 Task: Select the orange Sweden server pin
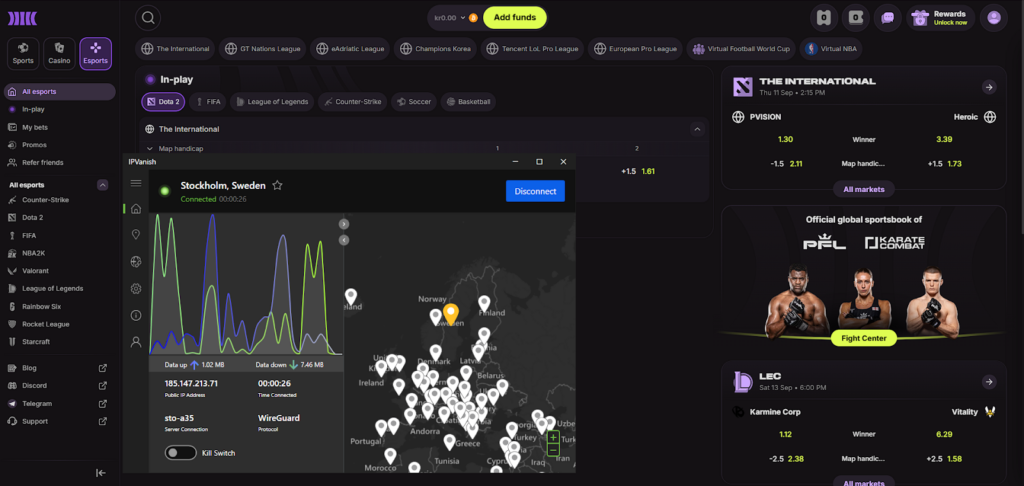point(451,316)
